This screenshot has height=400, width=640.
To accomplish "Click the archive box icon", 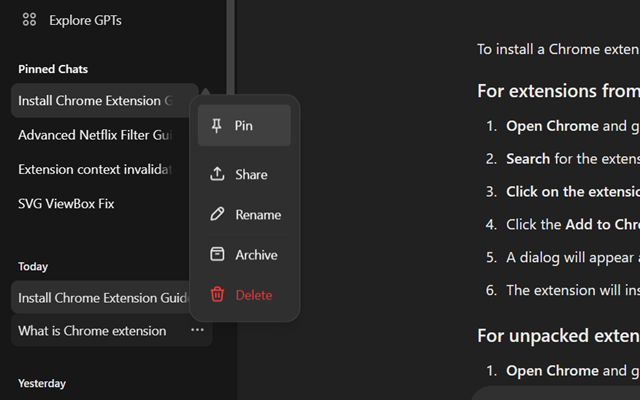I will point(217,255).
